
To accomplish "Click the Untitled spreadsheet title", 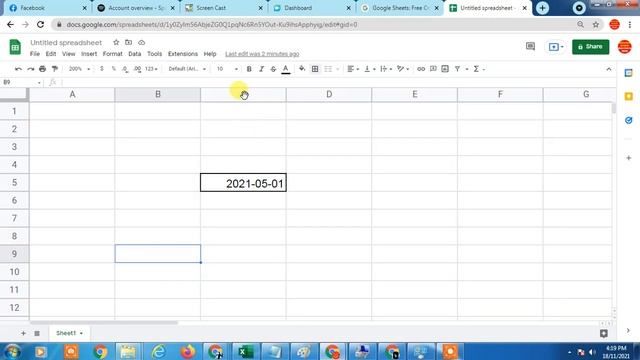I will click(66, 42).
